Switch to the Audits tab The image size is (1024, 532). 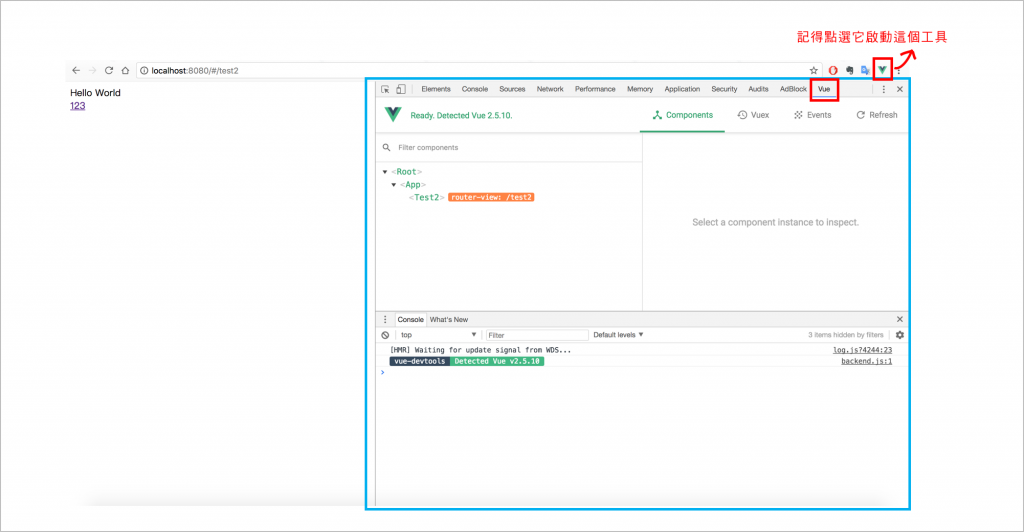point(758,89)
